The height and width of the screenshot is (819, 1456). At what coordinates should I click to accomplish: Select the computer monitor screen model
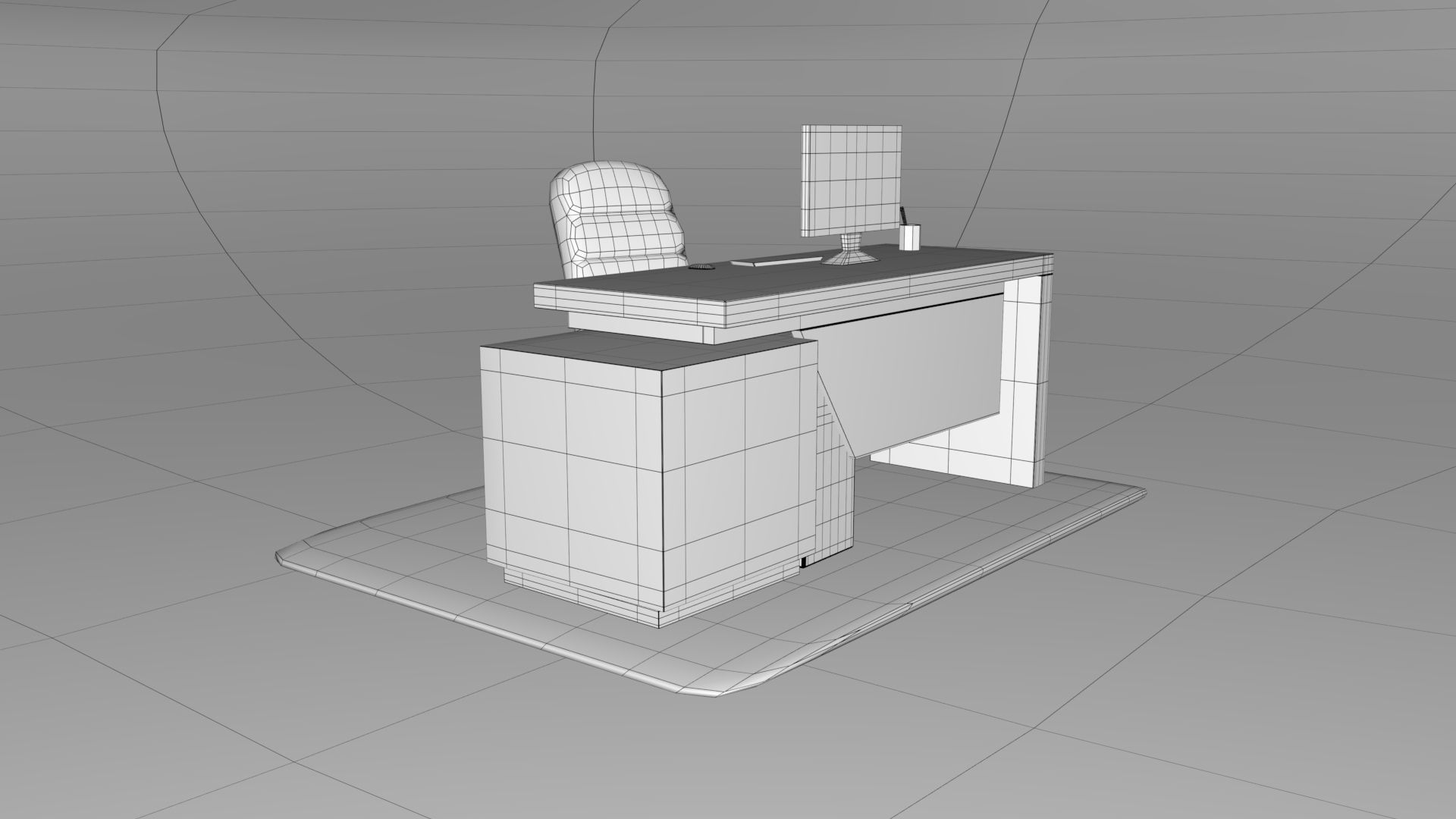pyautogui.click(x=851, y=179)
